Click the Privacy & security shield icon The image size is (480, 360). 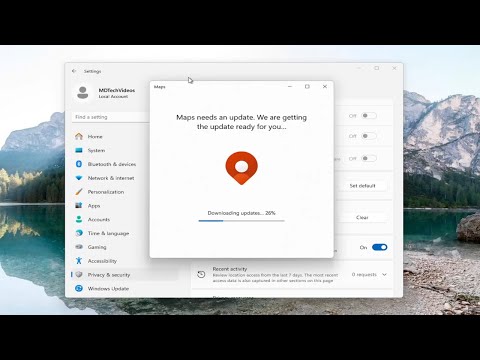[79, 275]
